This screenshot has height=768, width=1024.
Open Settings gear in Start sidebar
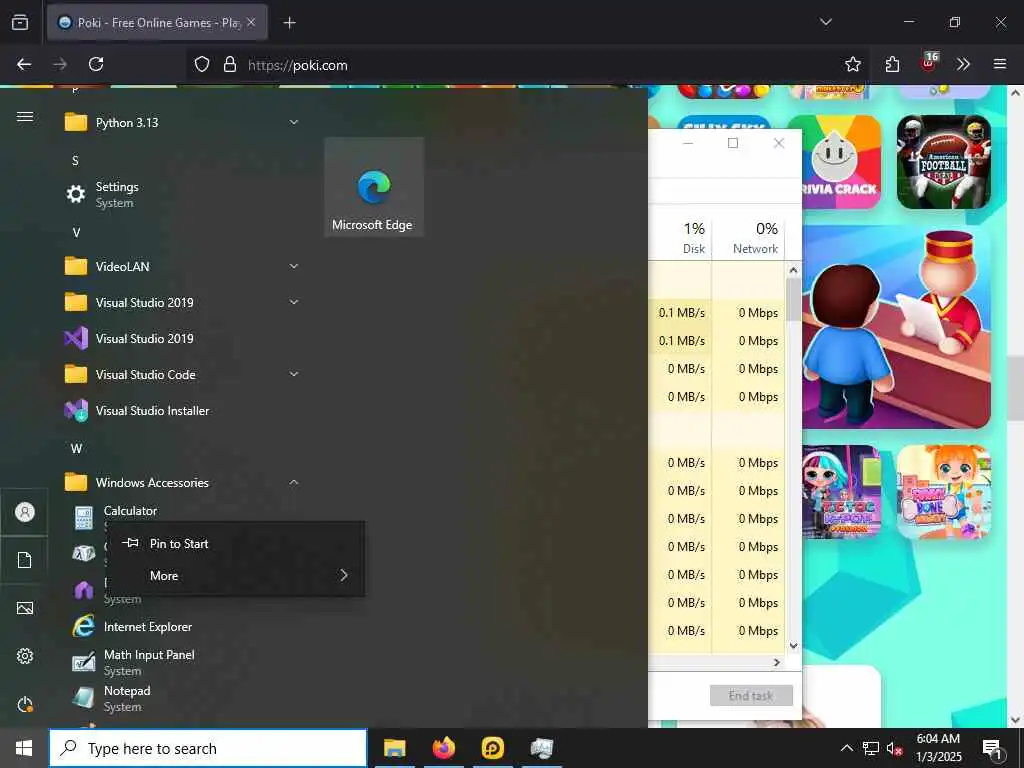tap(25, 656)
